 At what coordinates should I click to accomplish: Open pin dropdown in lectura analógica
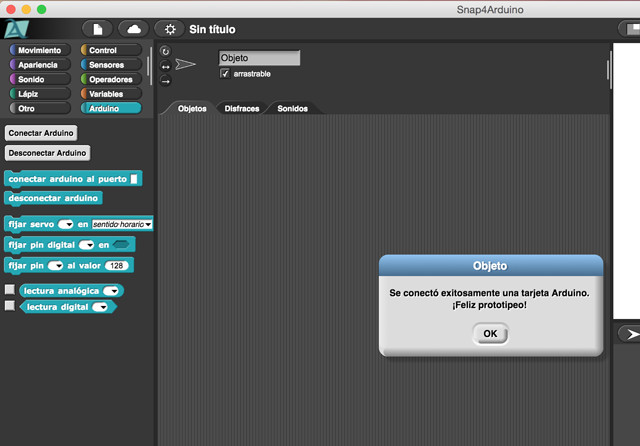pos(111,291)
